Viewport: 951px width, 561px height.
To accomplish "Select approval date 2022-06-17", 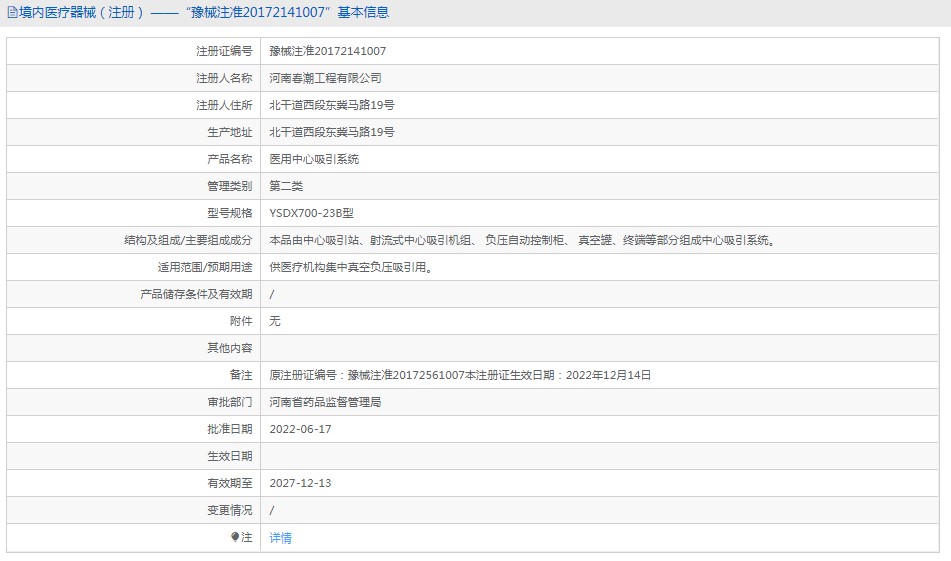I will [300, 429].
